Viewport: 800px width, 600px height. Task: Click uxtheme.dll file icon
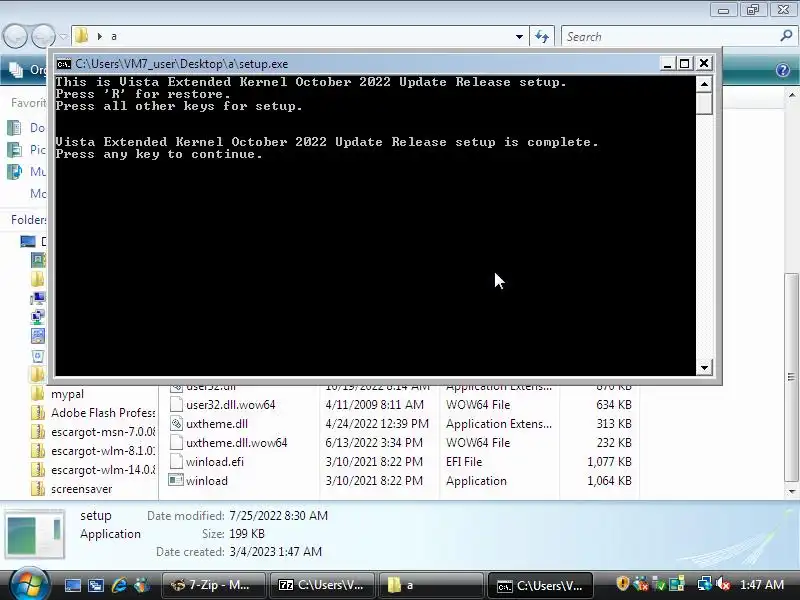(176, 423)
